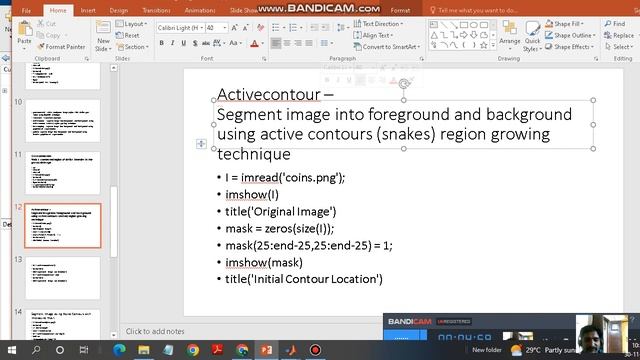Switch to the Insert tab

point(88,11)
